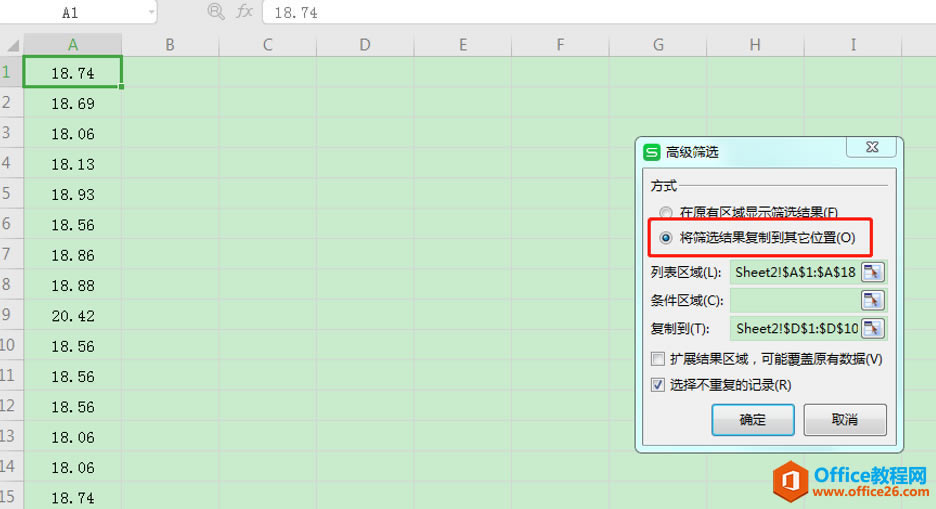Open the Name Box dropdown arrow

(151, 12)
